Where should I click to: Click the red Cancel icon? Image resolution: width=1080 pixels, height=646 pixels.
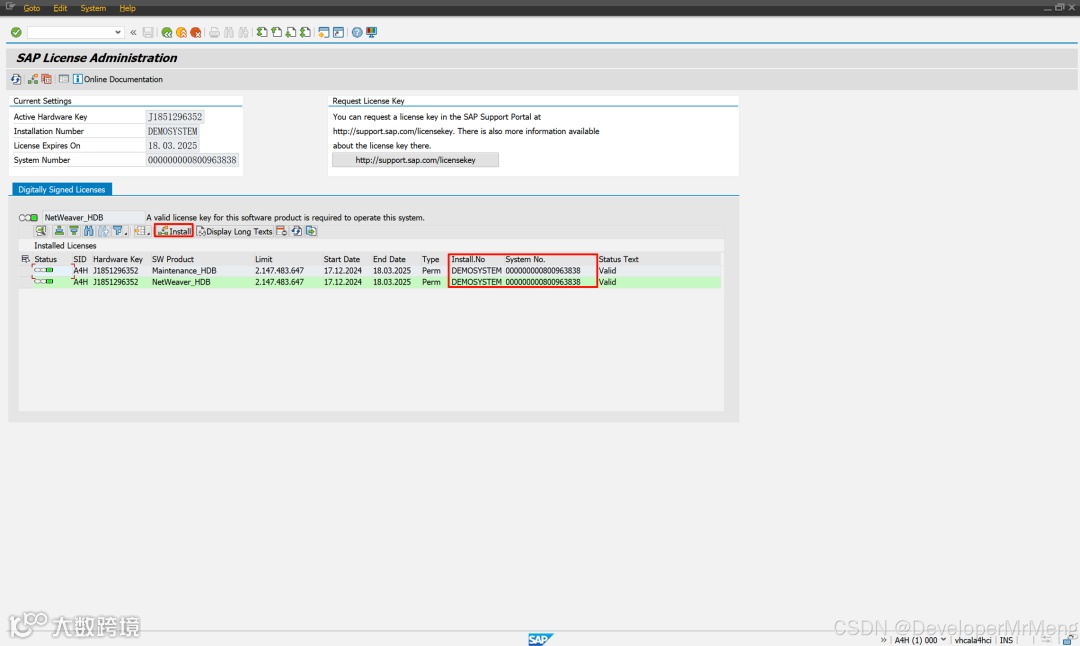(196, 32)
